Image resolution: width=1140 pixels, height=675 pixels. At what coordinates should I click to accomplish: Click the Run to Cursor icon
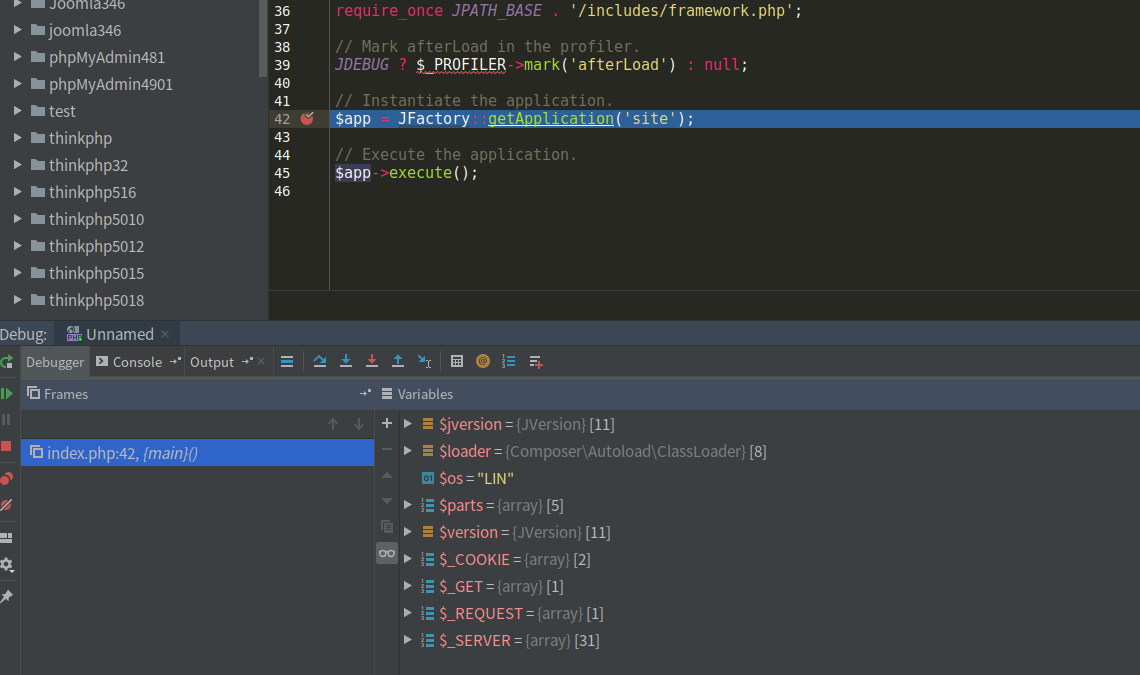tap(424, 361)
